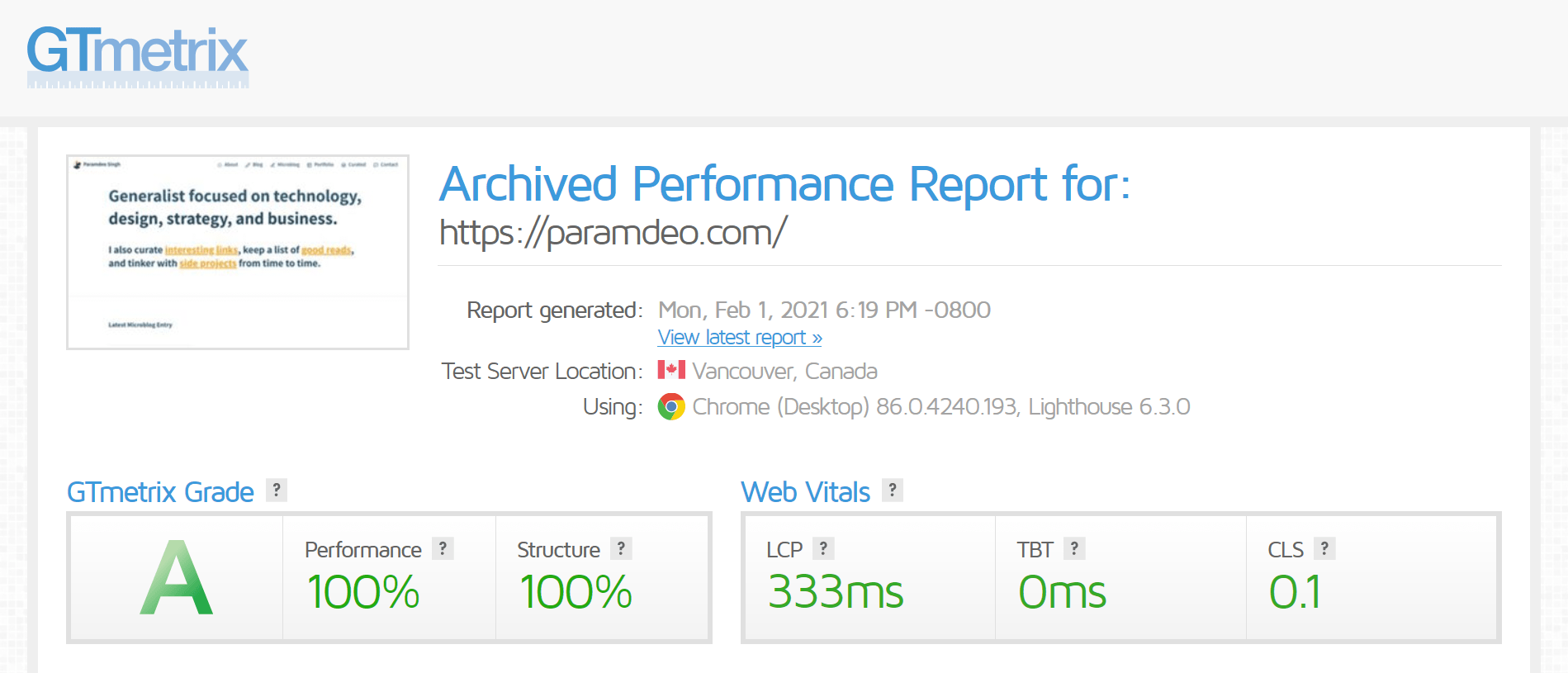
Task: Open the View latest report link
Action: [740, 337]
